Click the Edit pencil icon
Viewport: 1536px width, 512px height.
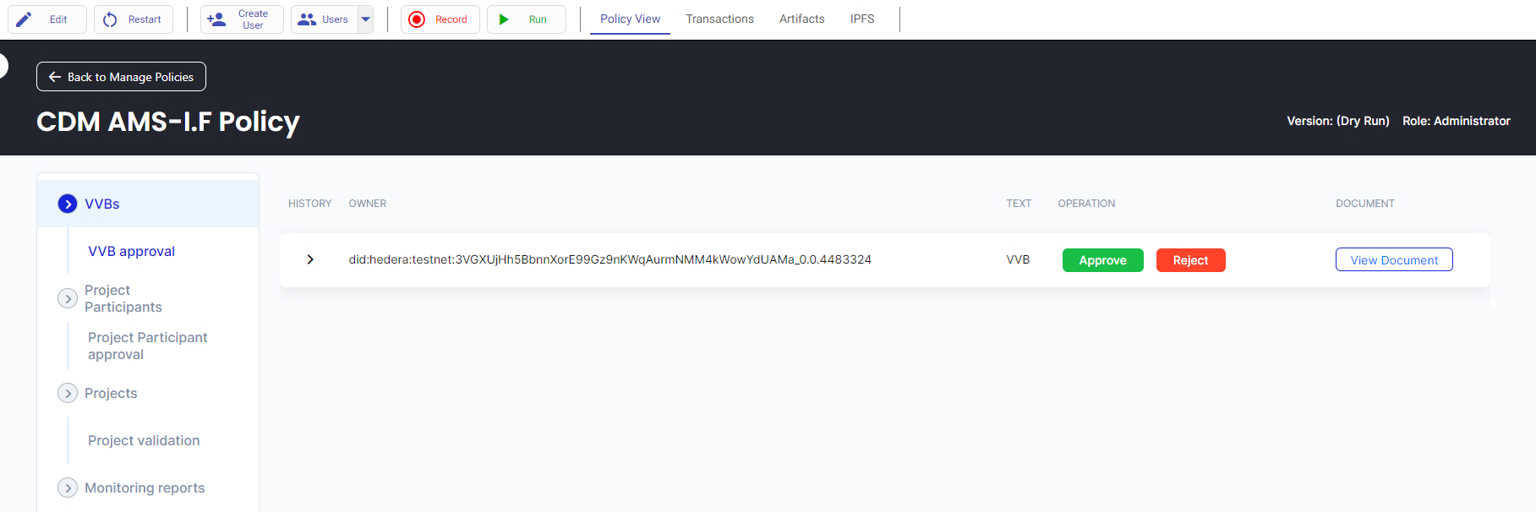(24, 19)
